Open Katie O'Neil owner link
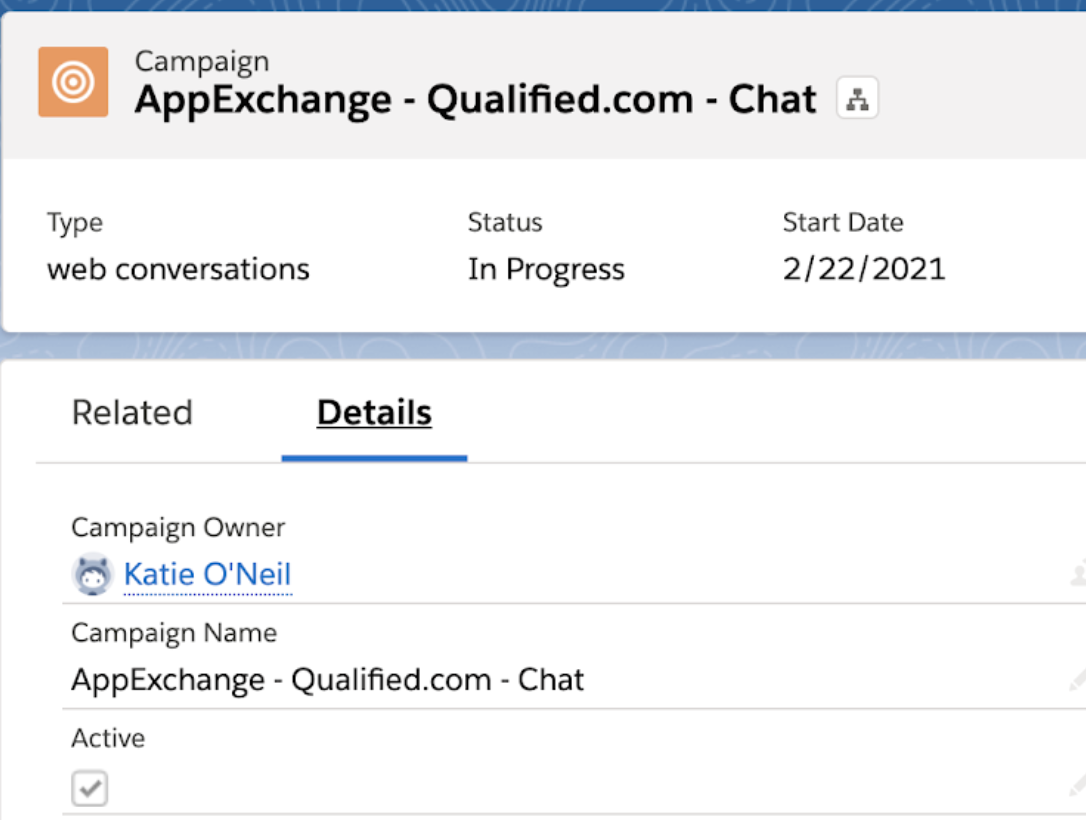 pyautogui.click(x=207, y=574)
